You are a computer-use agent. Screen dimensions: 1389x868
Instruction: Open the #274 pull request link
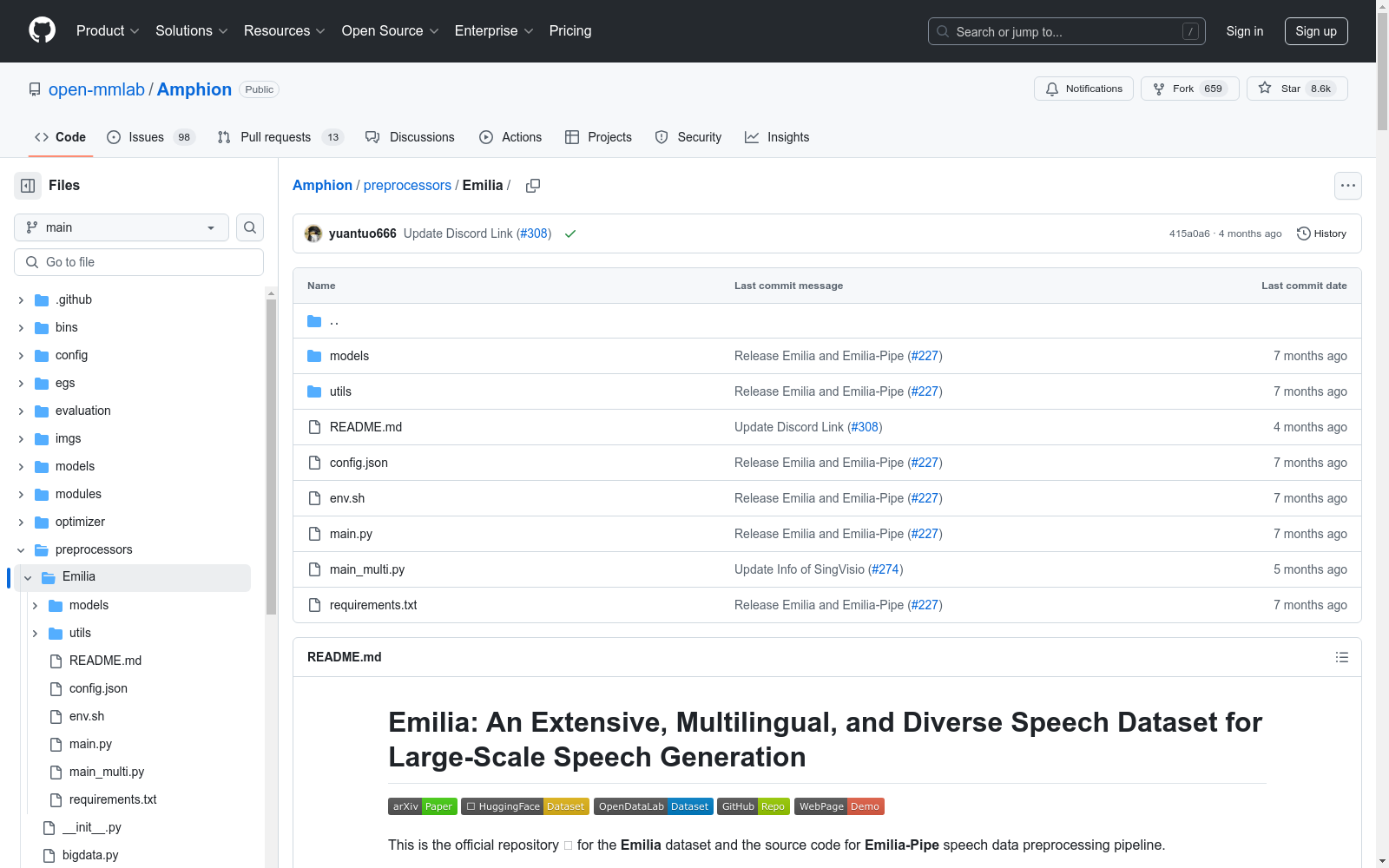click(885, 569)
